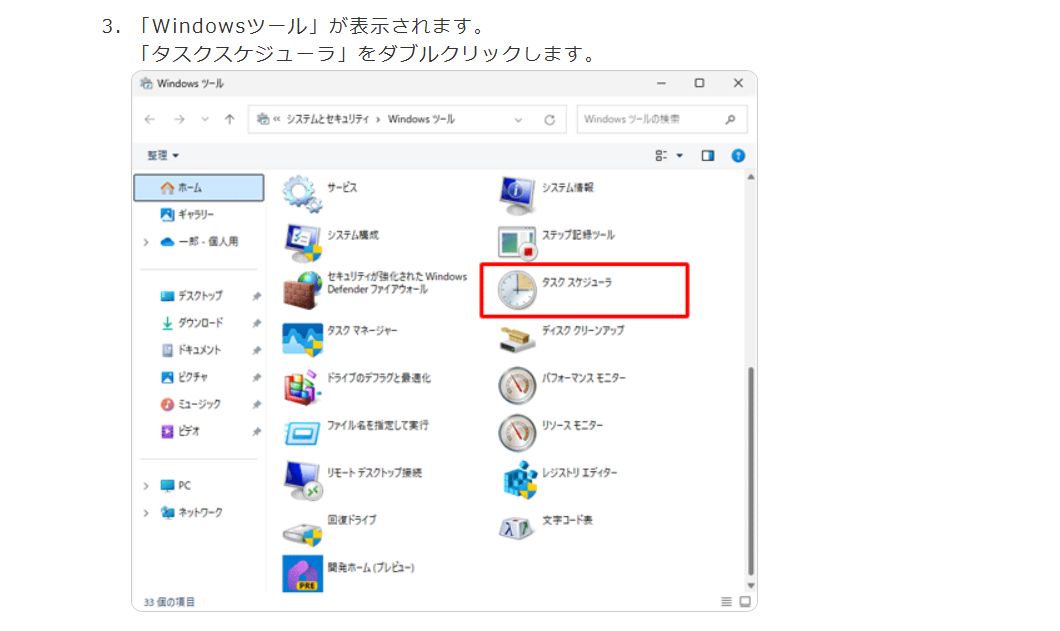Open リソース モニター gauge icon
Viewport: 1060px width, 631px height.
517,433
